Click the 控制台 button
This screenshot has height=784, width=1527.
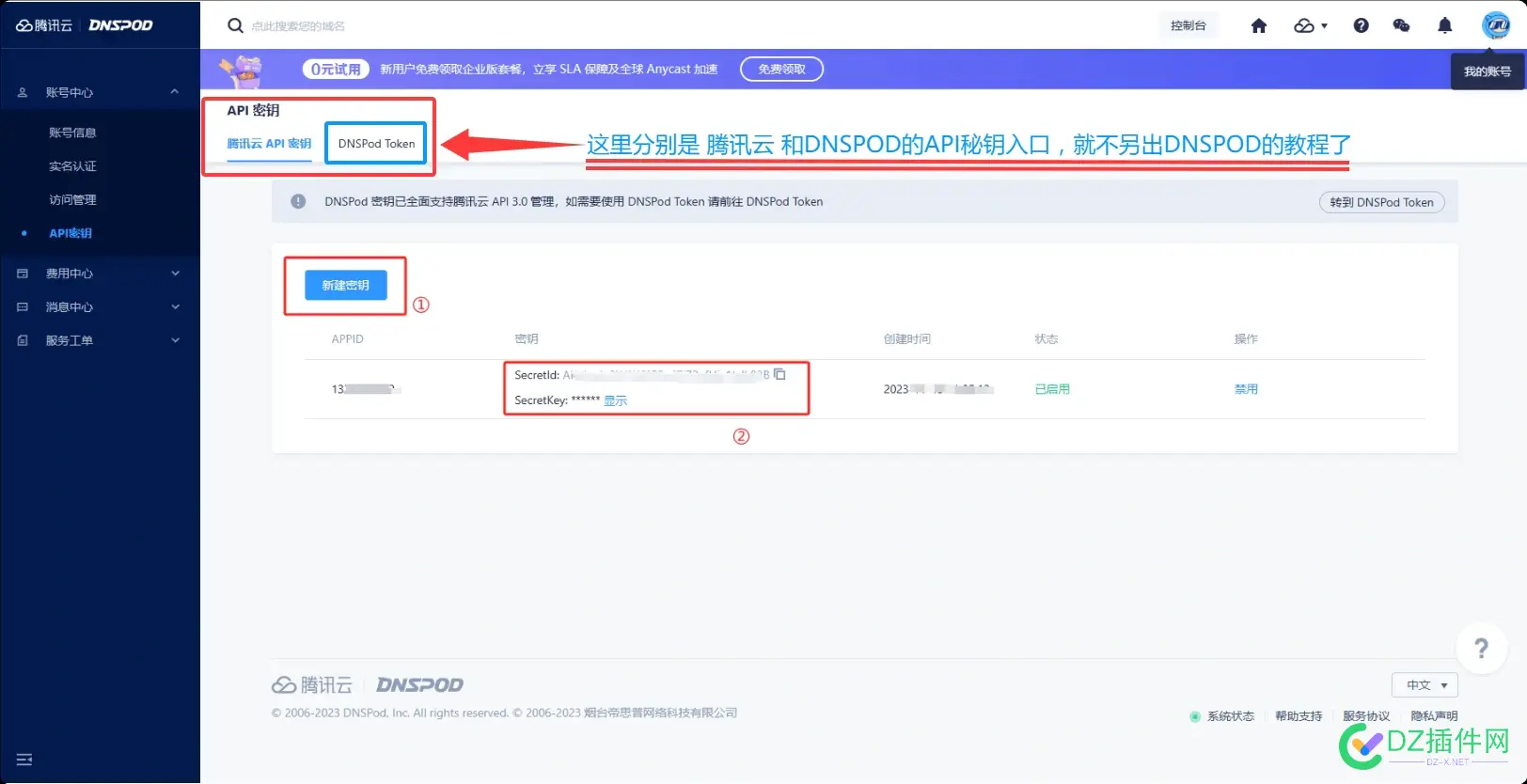(1188, 25)
